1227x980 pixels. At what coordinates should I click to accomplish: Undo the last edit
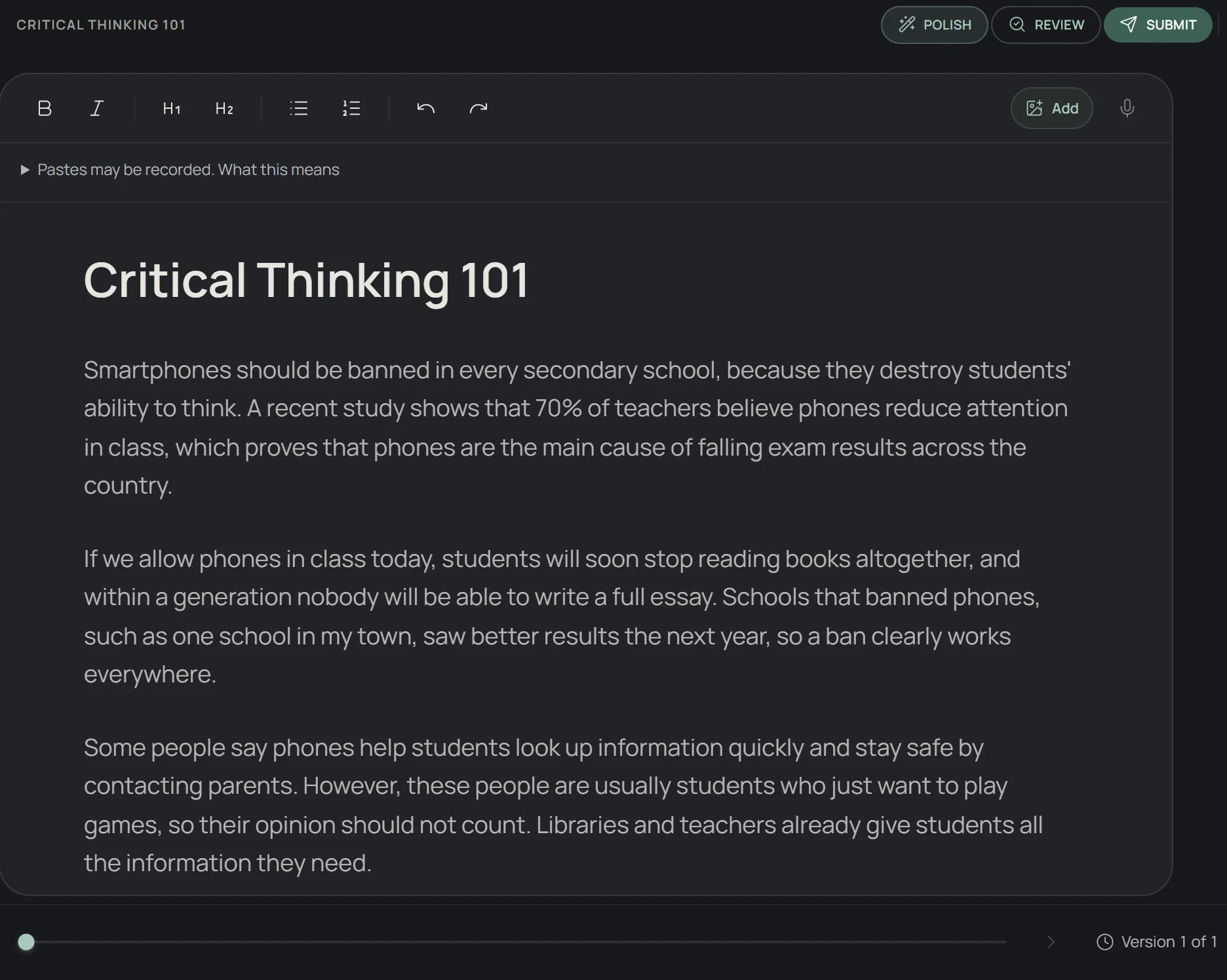click(426, 108)
